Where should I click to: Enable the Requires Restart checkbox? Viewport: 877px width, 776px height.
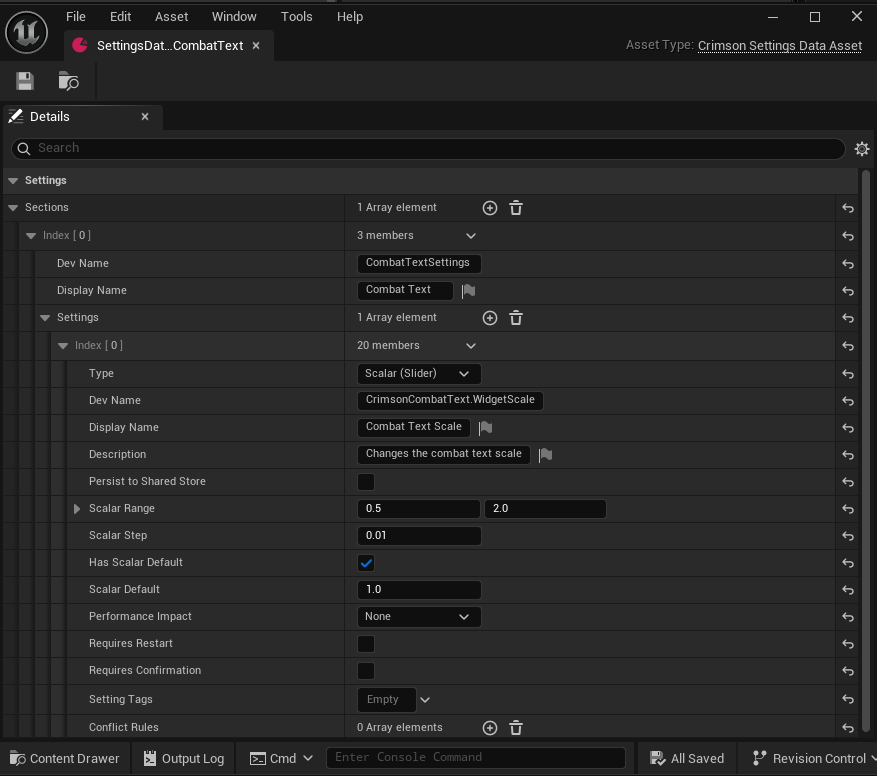[x=366, y=643]
